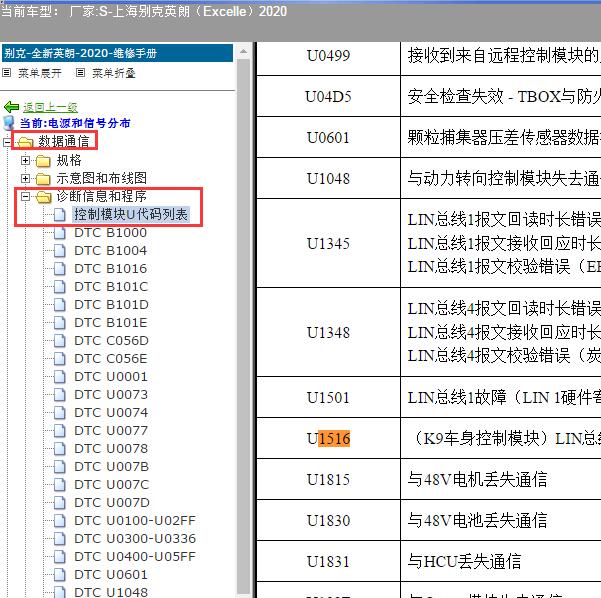
Task: Click page icon next to DTC B101E
Action: click(x=59, y=323)
